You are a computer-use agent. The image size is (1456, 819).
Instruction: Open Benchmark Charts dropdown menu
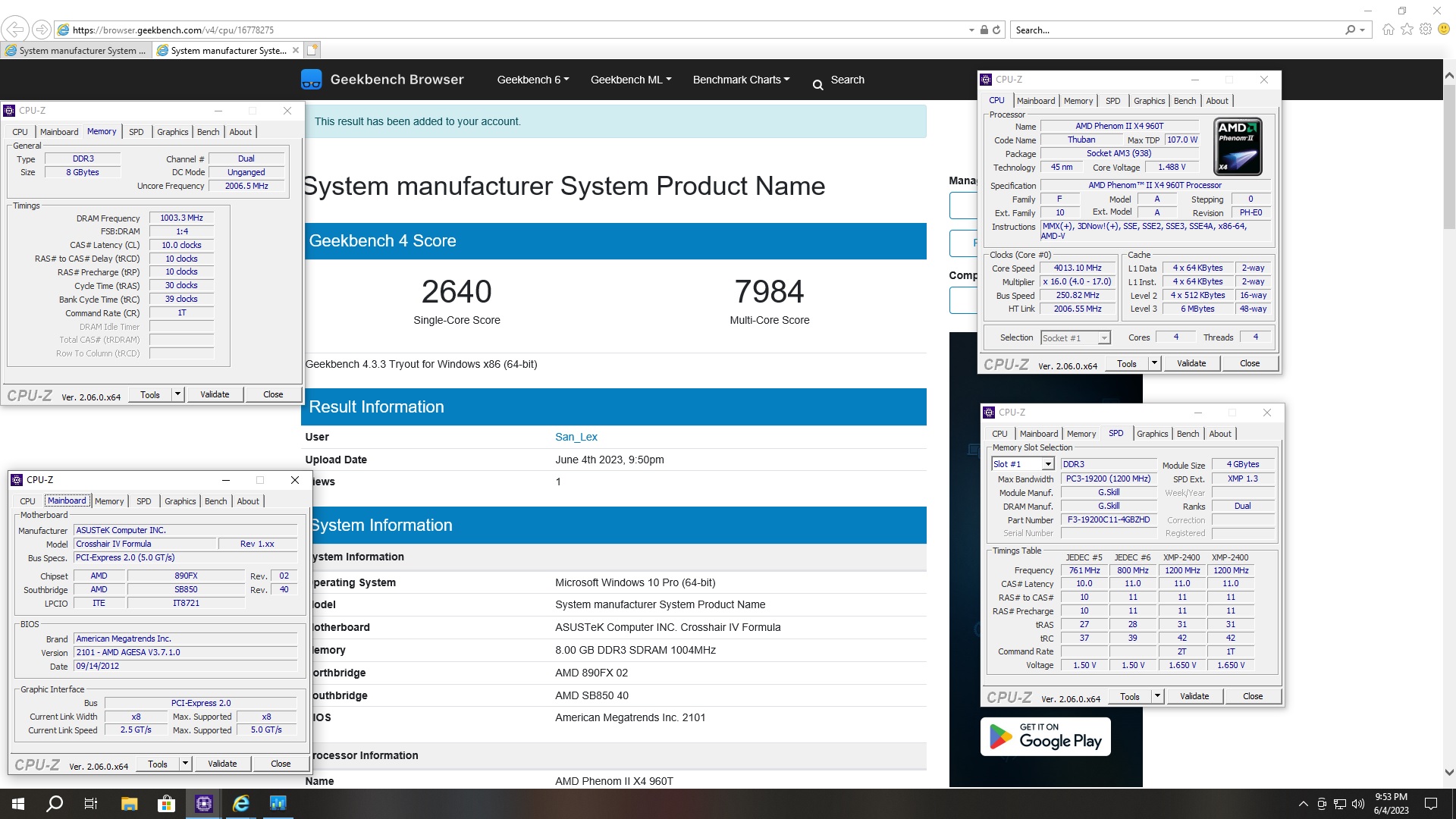[x=741, y=80]
